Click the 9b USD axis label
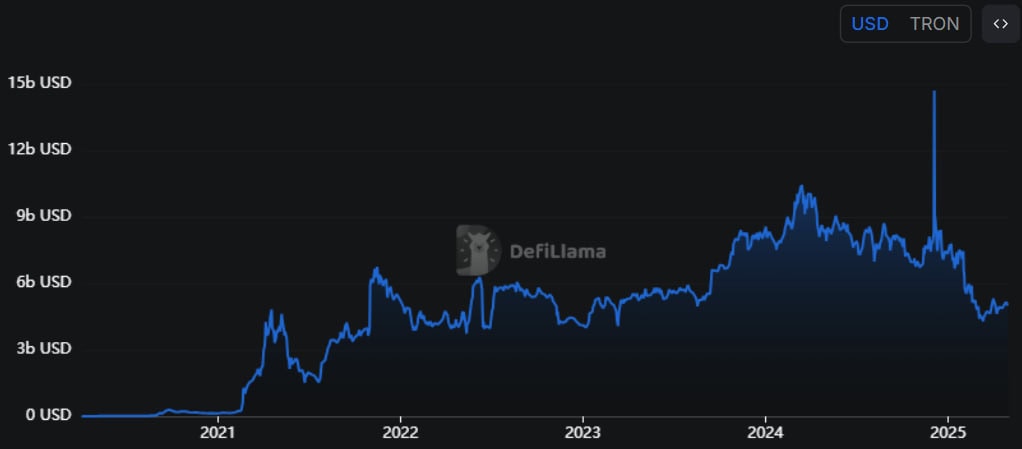This screenshot has width=1022, height=449. click(x=43, y=216)
